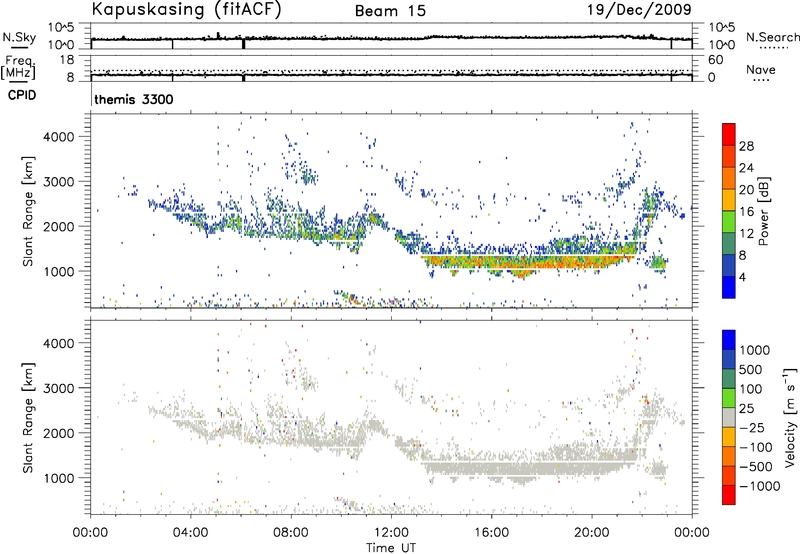Click the themis 3300 CPID text
This screenshot has width=800, height=554.
pyautogui.click(x=134, y=99)
